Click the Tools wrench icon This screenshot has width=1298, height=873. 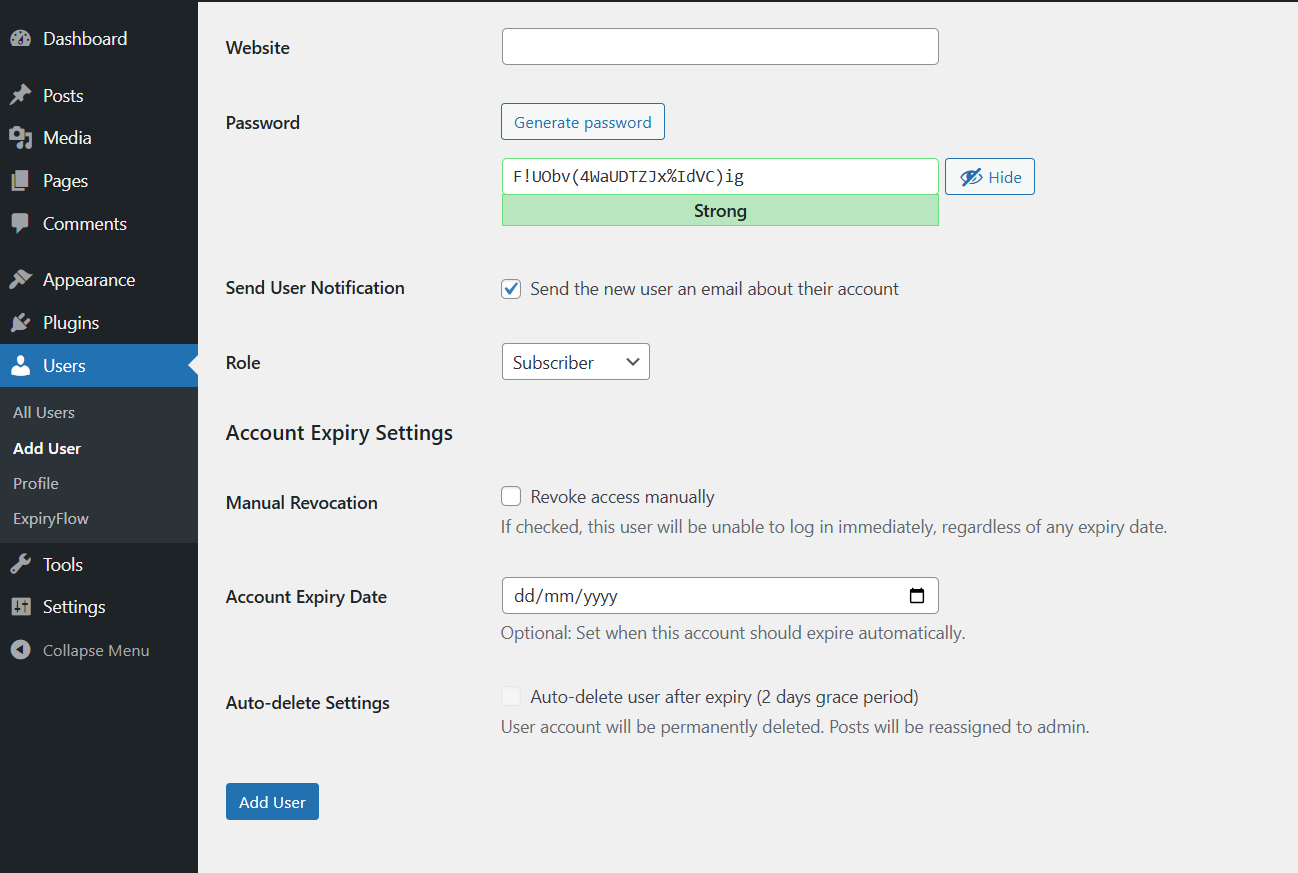[20, 565]
